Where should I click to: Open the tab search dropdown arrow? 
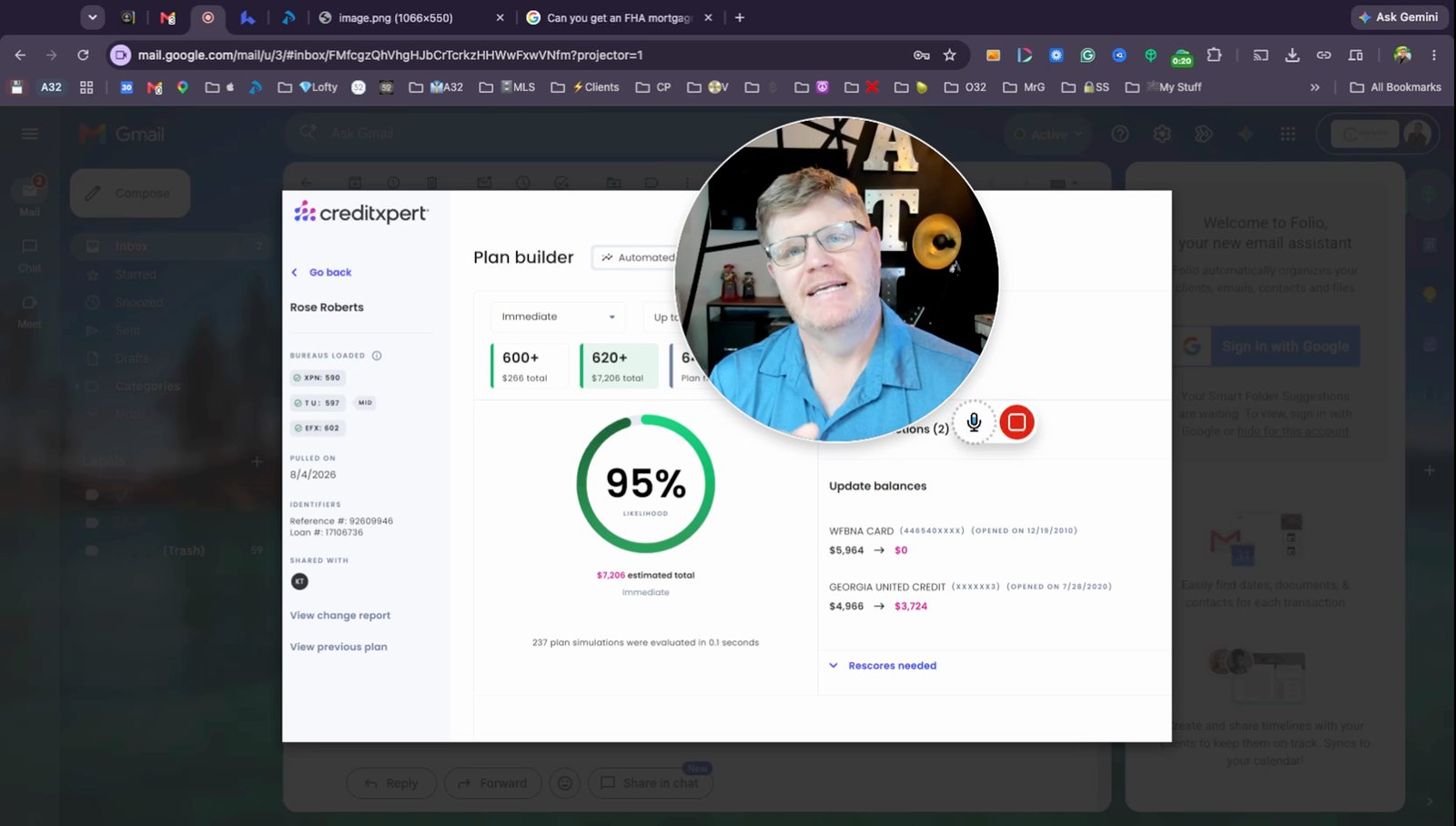pyautogui.click(x=92, y=17)
